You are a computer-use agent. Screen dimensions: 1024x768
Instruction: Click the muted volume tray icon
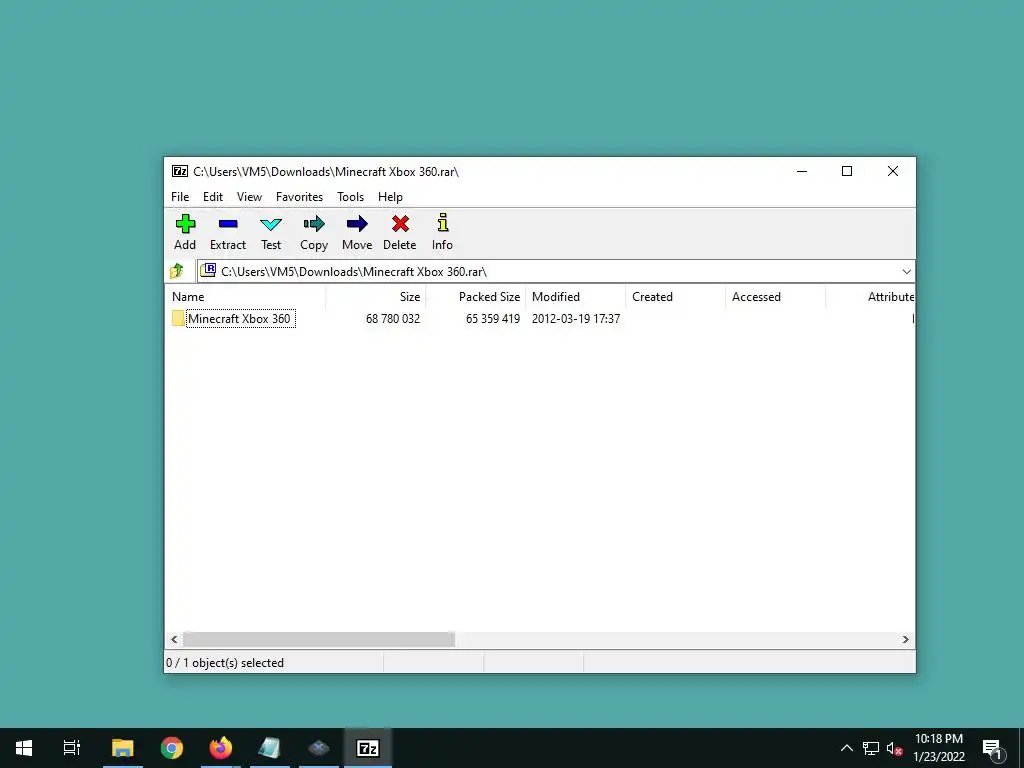coord(894,748)
